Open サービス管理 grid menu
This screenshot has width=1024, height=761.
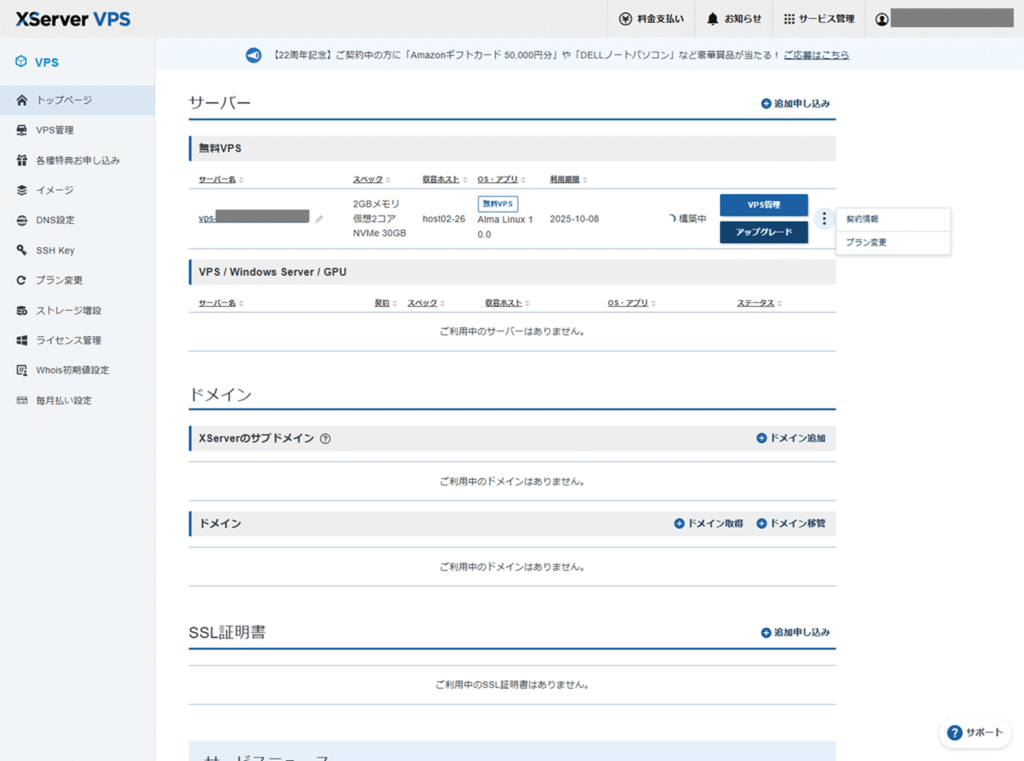click(789, 19)
